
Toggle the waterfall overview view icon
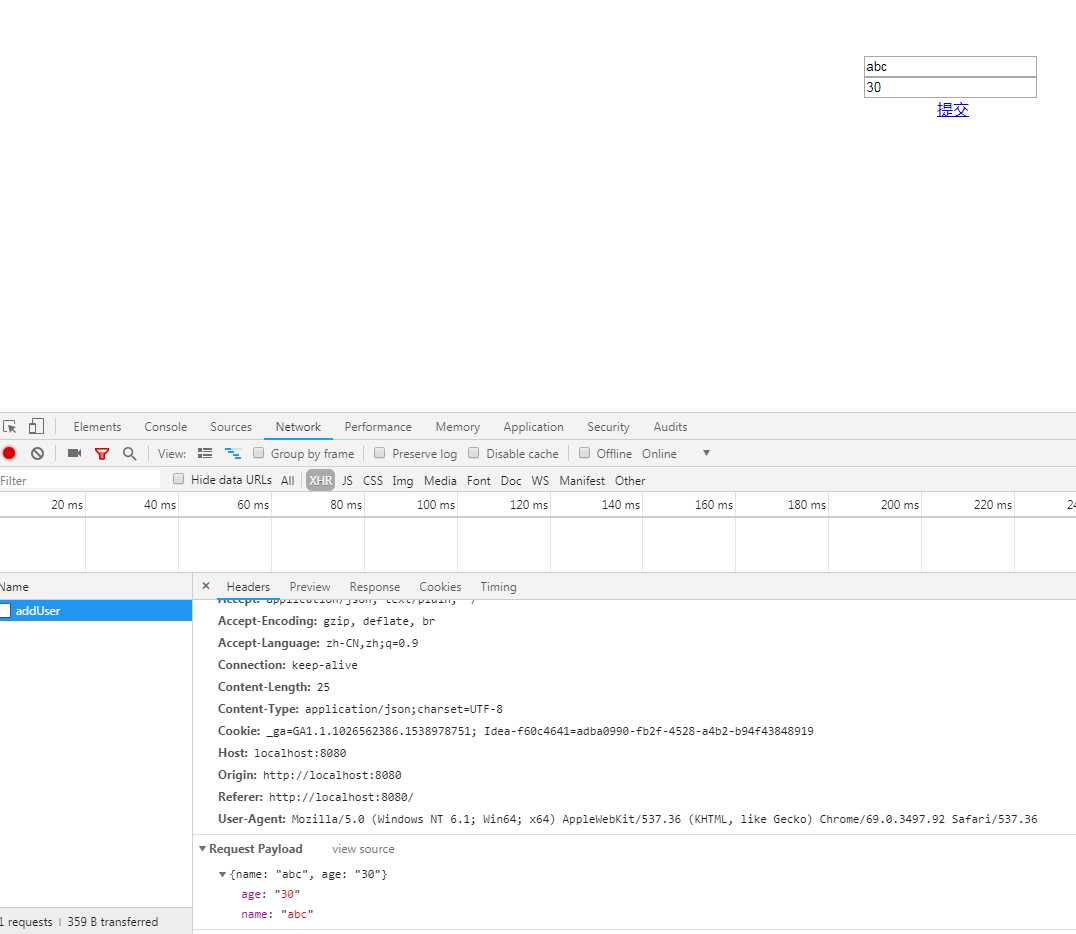(233, 453)
